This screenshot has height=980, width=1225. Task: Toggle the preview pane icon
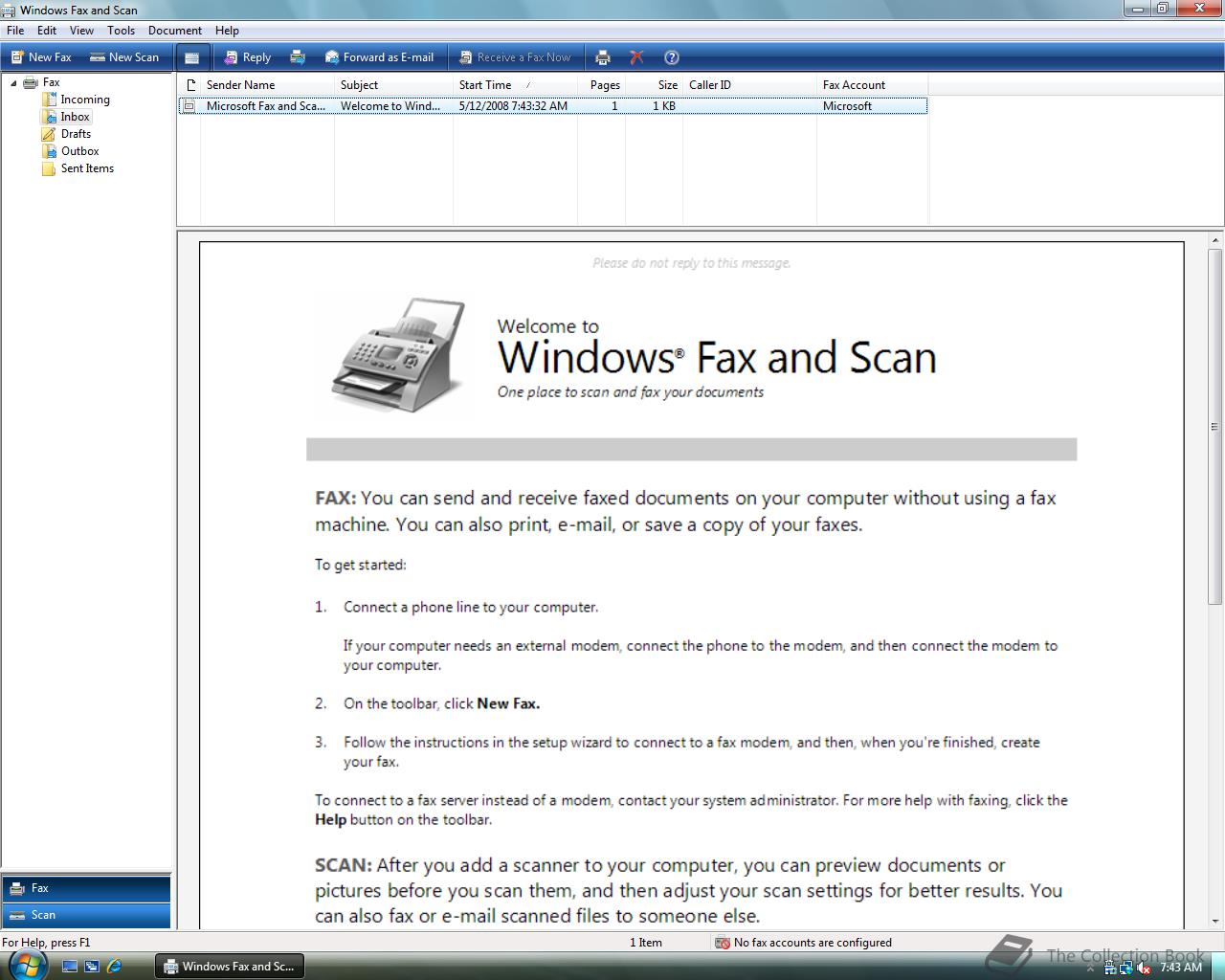[192, 57]
